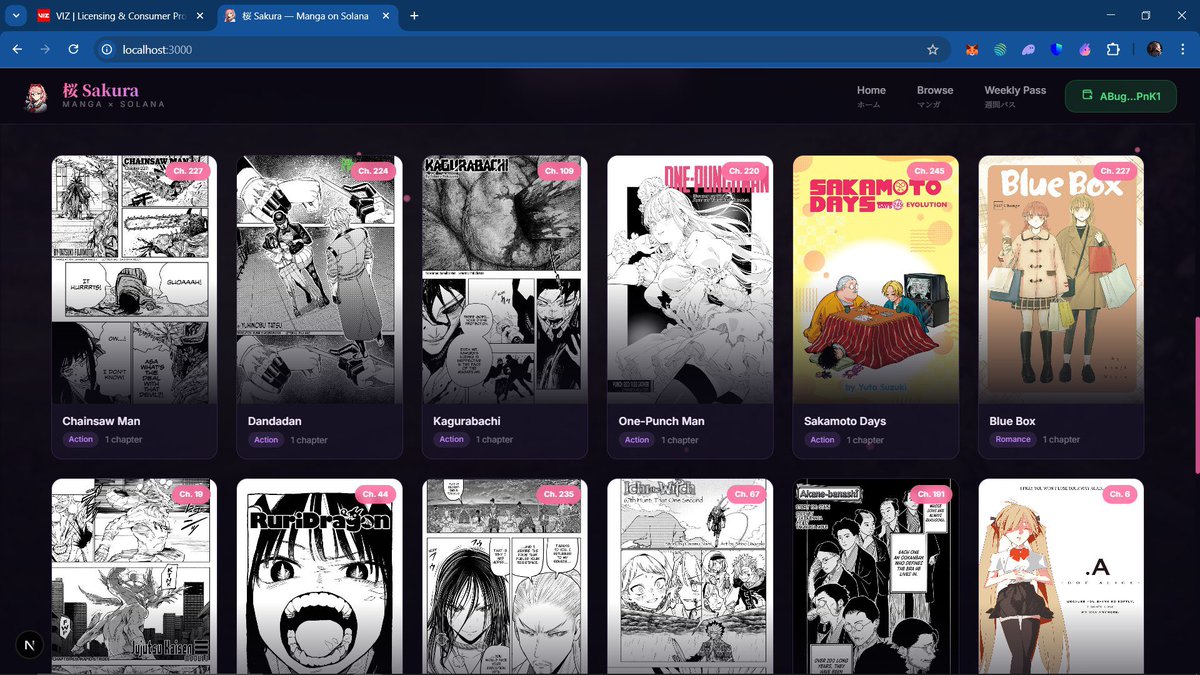Reload the page
The width and height of the screenshot is (1200, 675).
[x=73, y=49]
